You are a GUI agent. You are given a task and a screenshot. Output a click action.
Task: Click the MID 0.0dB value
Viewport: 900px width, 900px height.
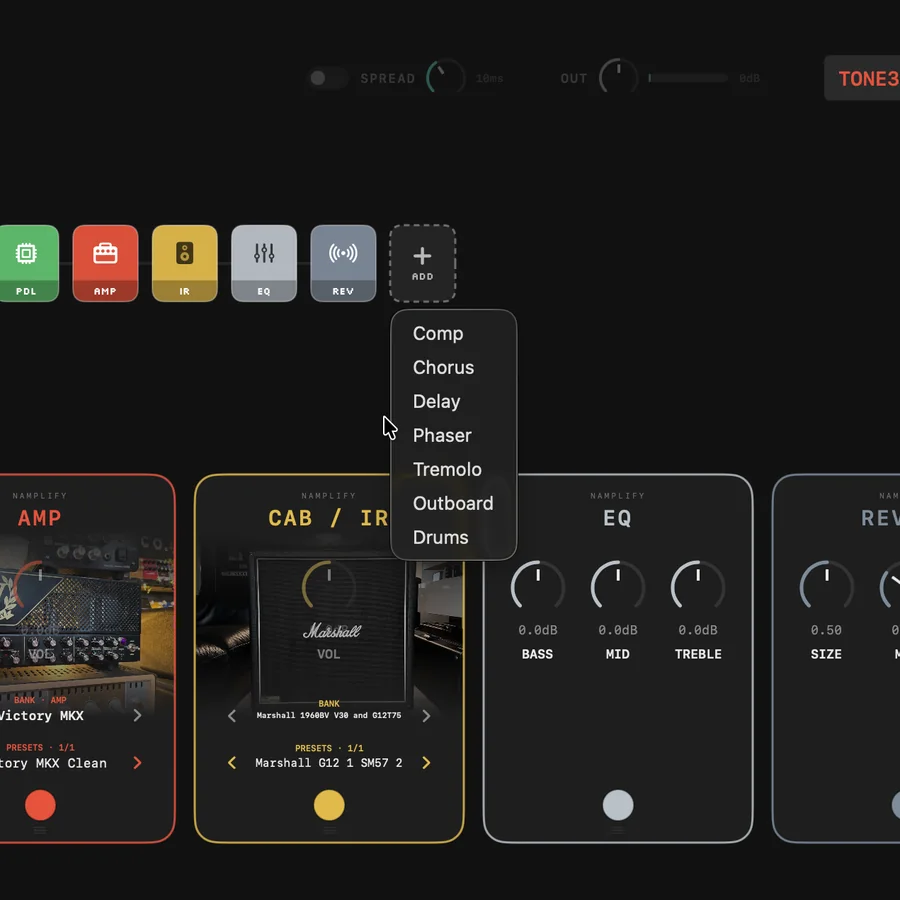618,630
